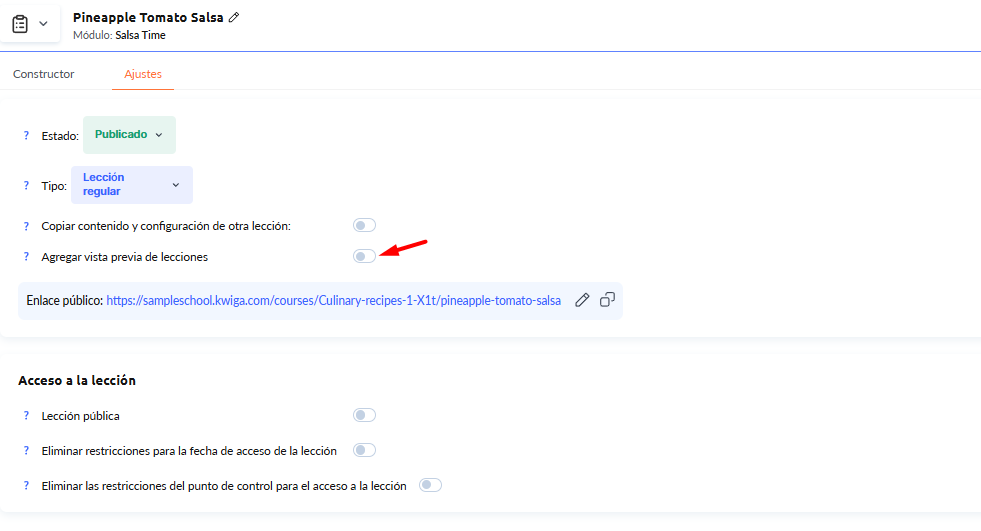Image resolution: width=981 pixels, height=531 pixels.
Task: Click the Enlace público label
Action: coord(64,301)
